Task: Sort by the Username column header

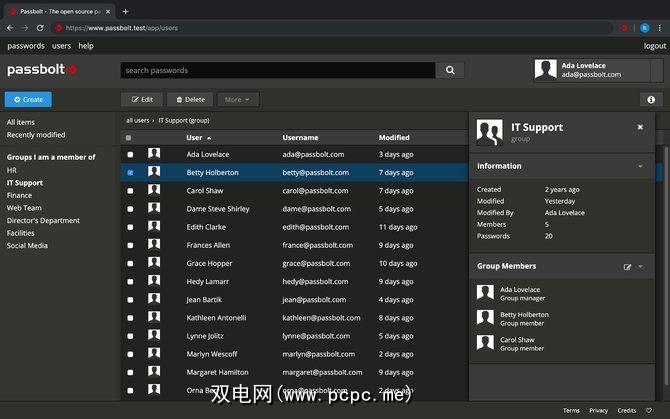Action: (300, 138)
